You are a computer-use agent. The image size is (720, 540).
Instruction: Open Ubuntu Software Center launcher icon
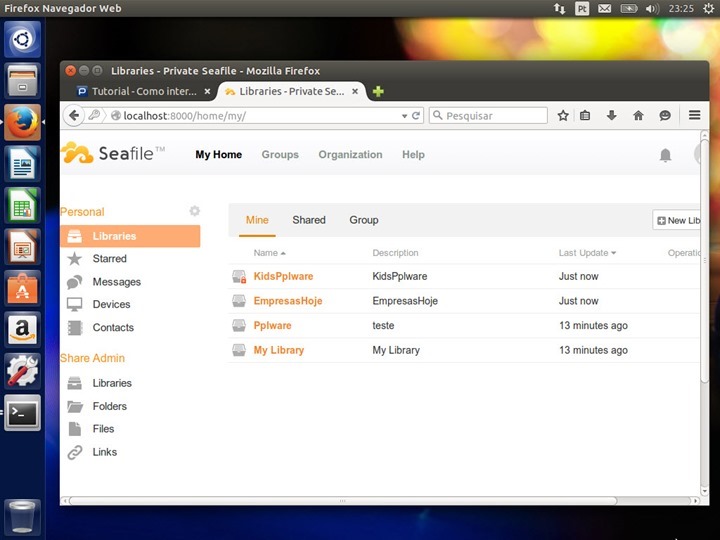pyautogui.click(x=22, y=288)
